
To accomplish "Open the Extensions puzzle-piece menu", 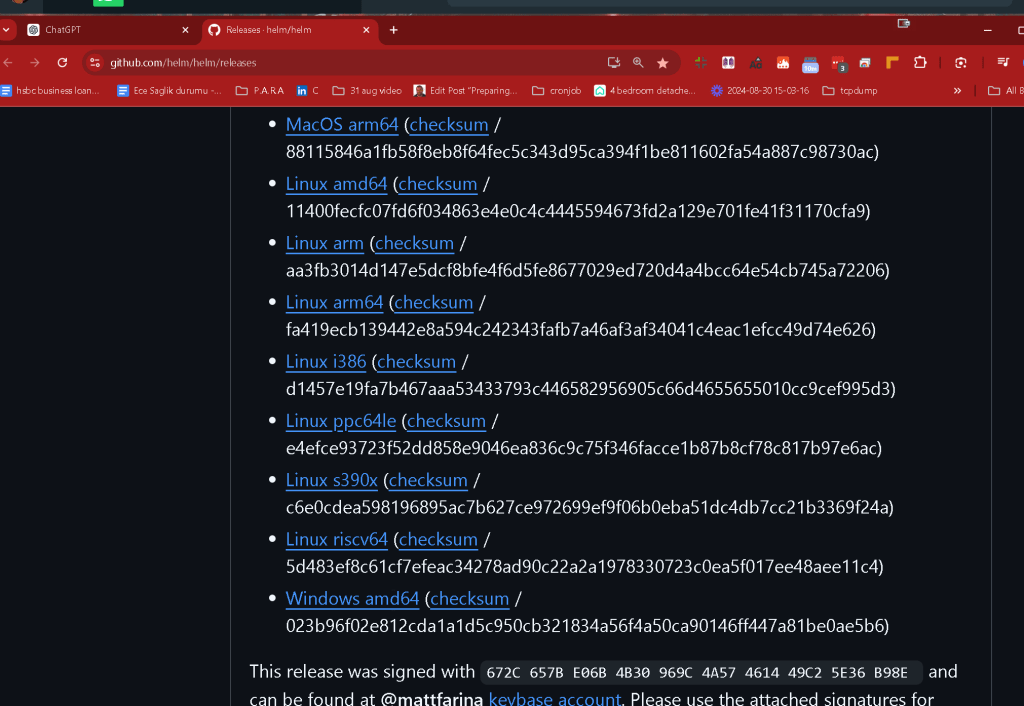I will click(920, 63).
